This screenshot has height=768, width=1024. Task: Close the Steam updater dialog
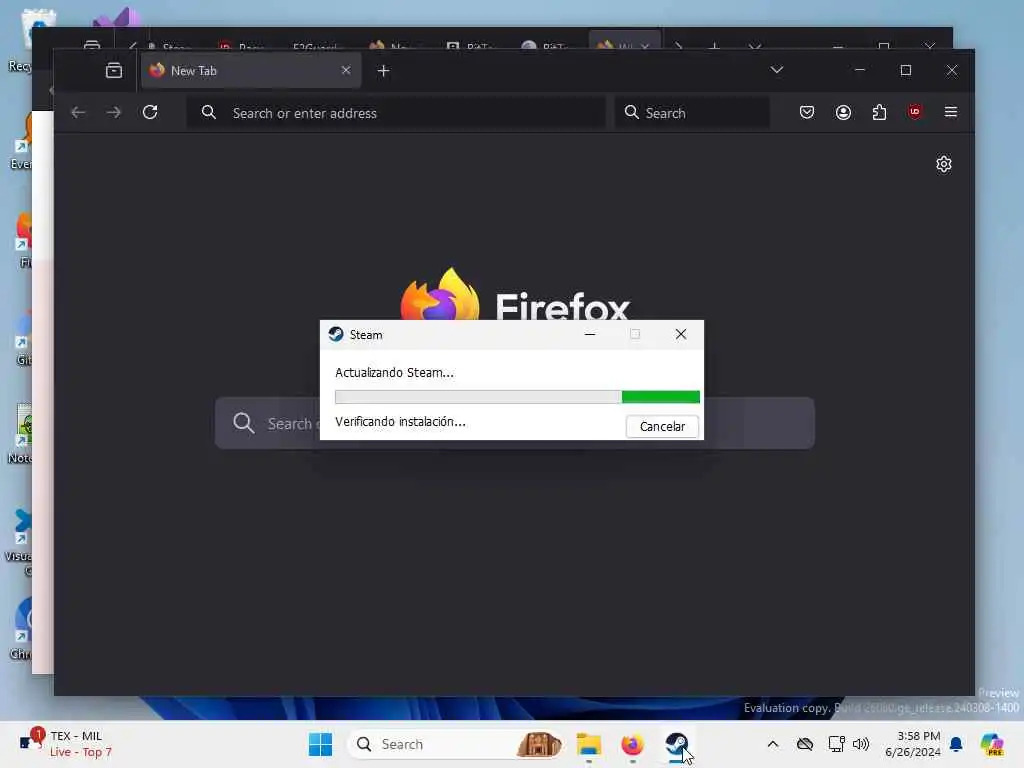pos(680,334)
